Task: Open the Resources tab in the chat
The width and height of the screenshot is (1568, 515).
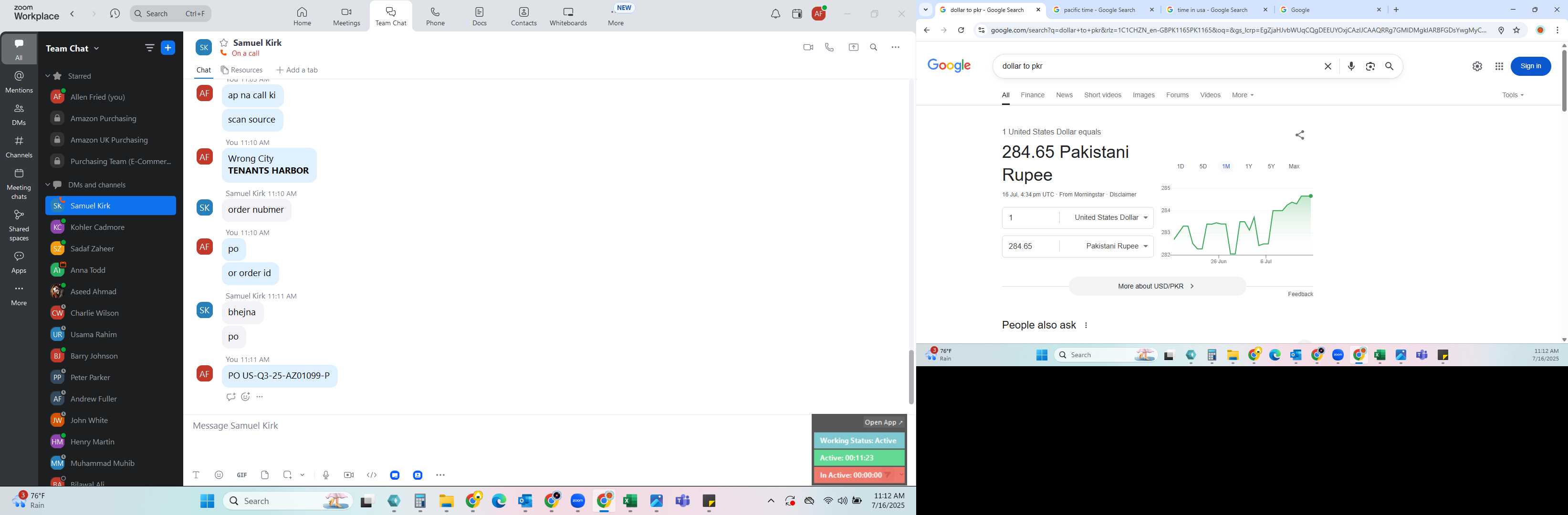Action: coord(241,70)
